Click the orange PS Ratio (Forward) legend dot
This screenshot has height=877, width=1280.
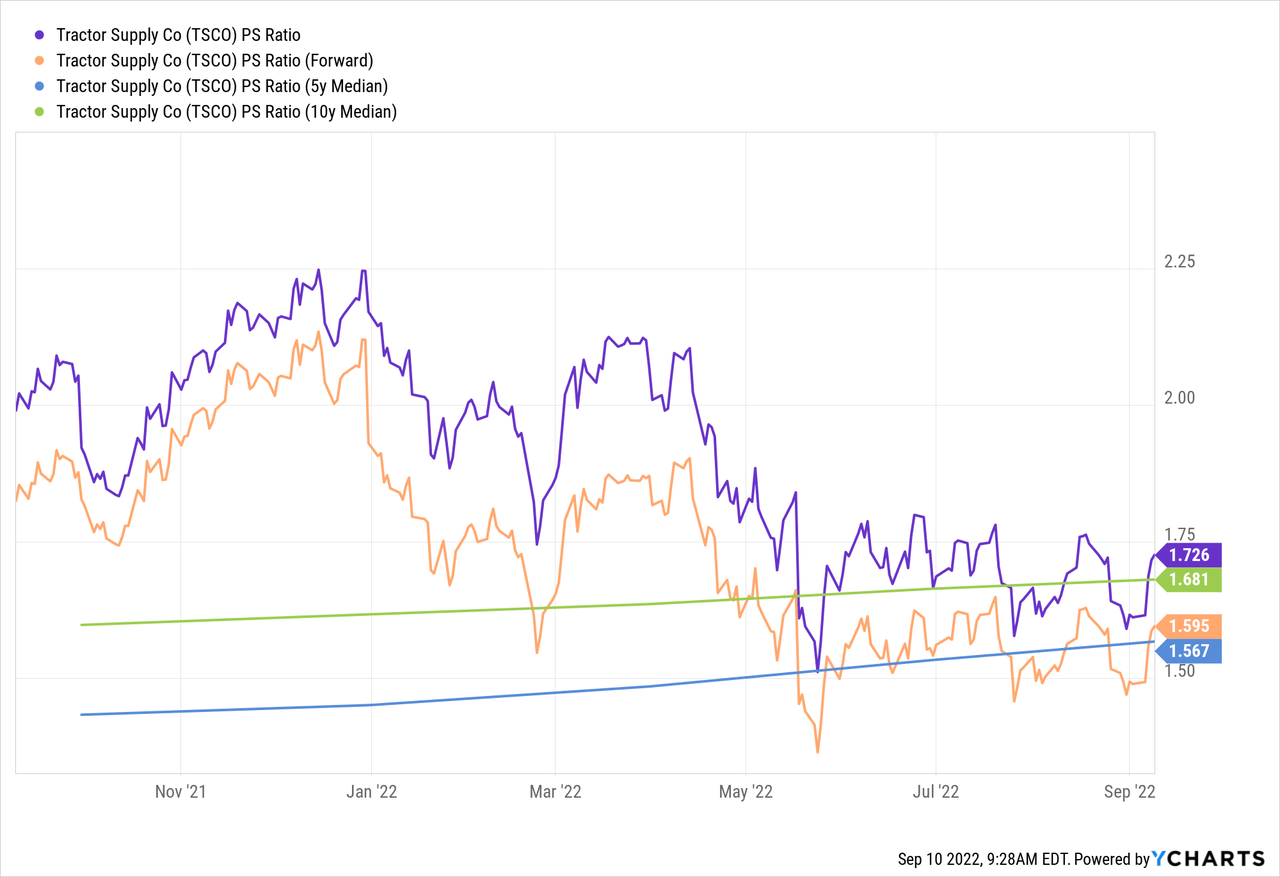click(37, 61)
